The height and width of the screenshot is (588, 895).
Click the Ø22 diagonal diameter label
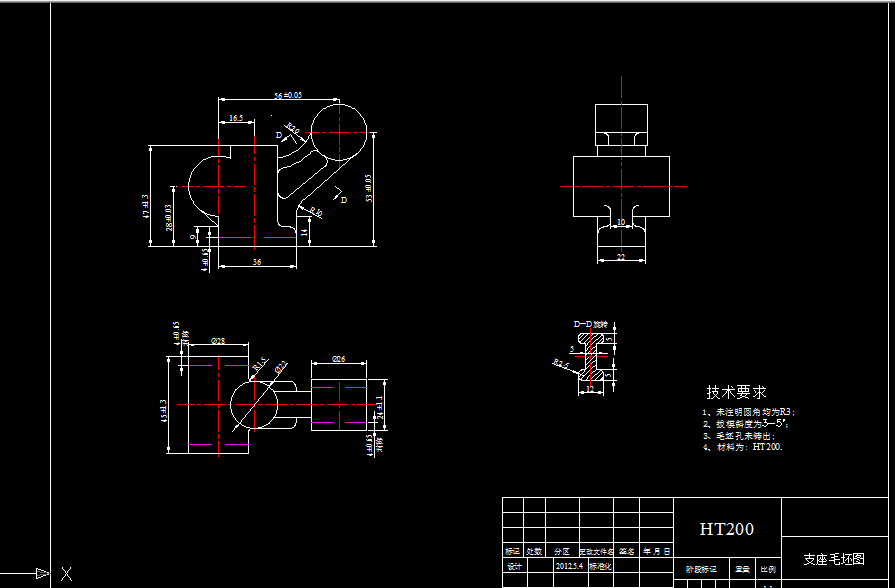[x=280, y=367]
